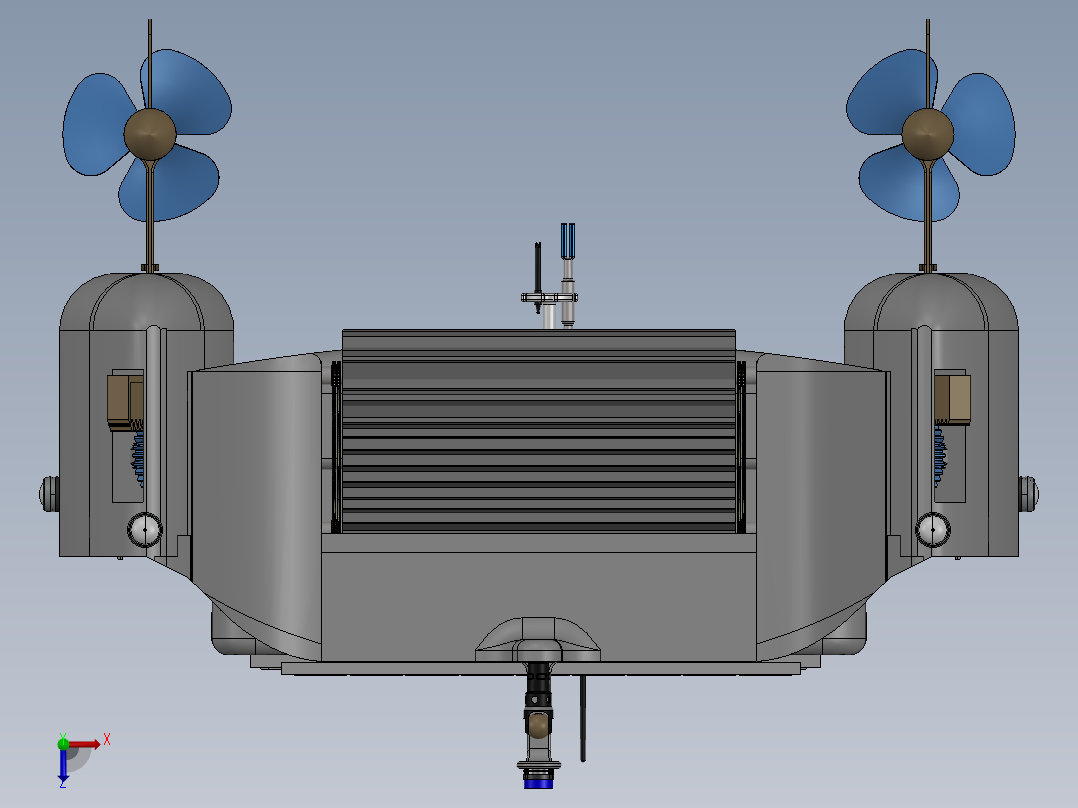Select the left propeller's brown hub
This screenshot has height=808, width=1078.
pos(150,134)
